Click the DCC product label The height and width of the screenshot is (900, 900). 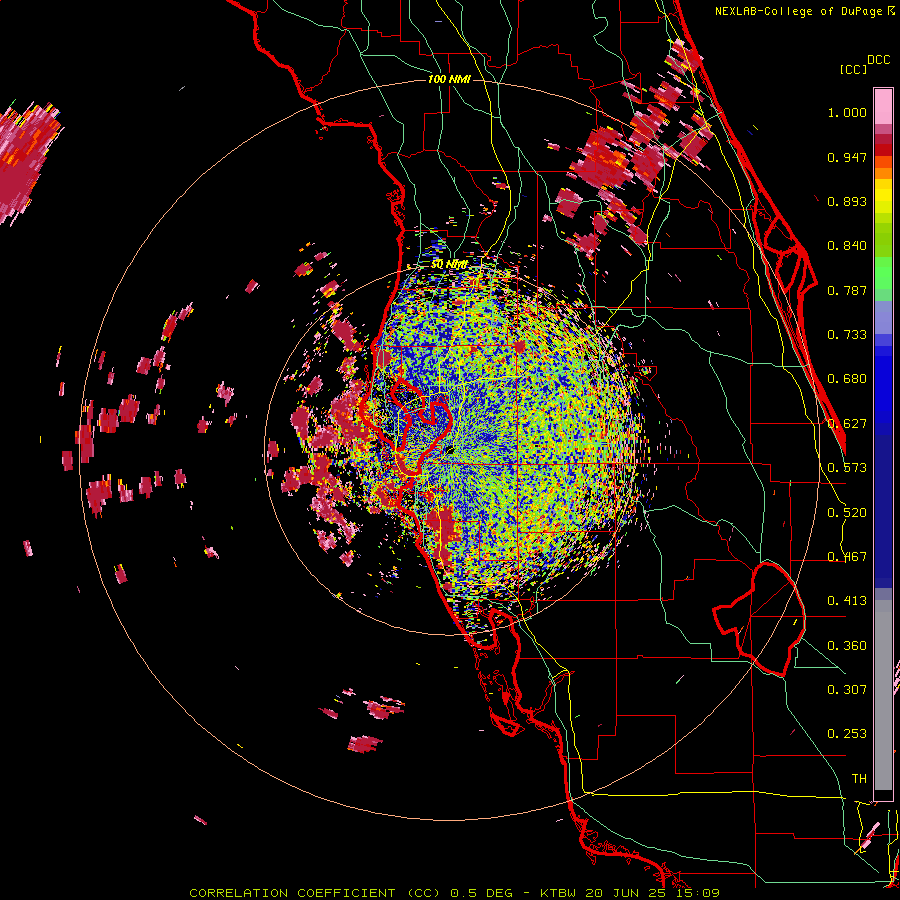click(879, 60)
